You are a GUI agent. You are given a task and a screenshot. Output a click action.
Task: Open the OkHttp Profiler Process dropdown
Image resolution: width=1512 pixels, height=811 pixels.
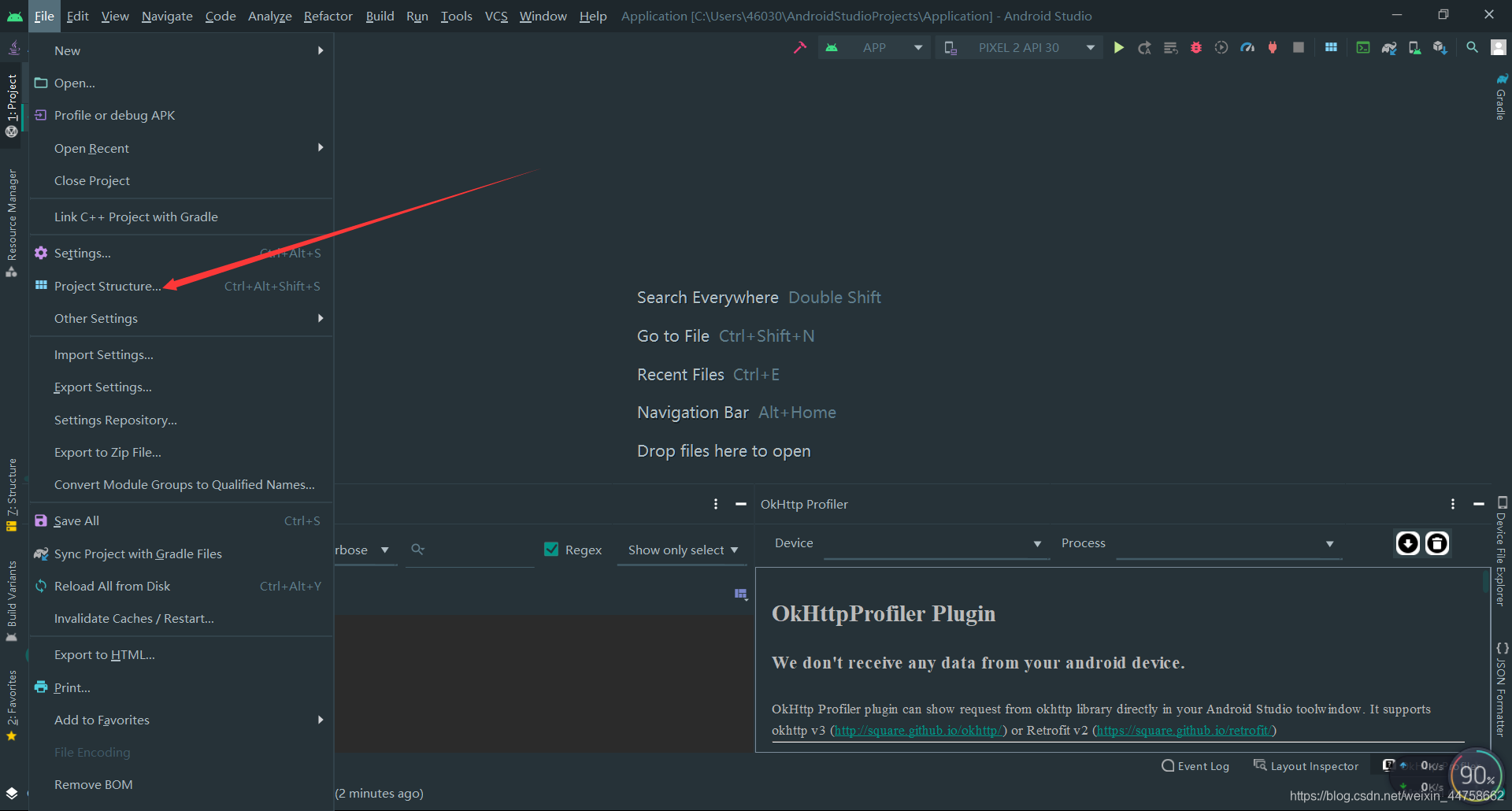(x=1228, y=543)
